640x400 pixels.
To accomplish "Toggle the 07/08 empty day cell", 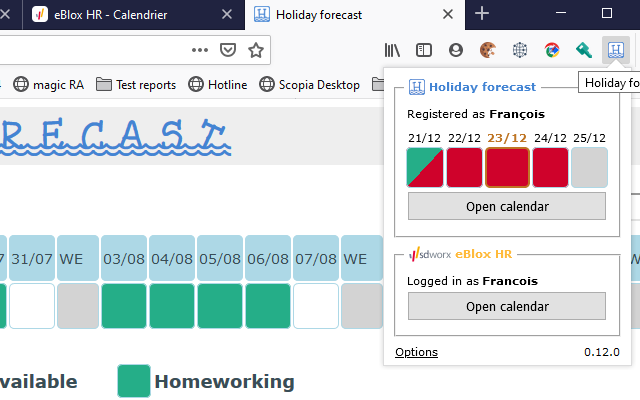I will click(316, 306).
